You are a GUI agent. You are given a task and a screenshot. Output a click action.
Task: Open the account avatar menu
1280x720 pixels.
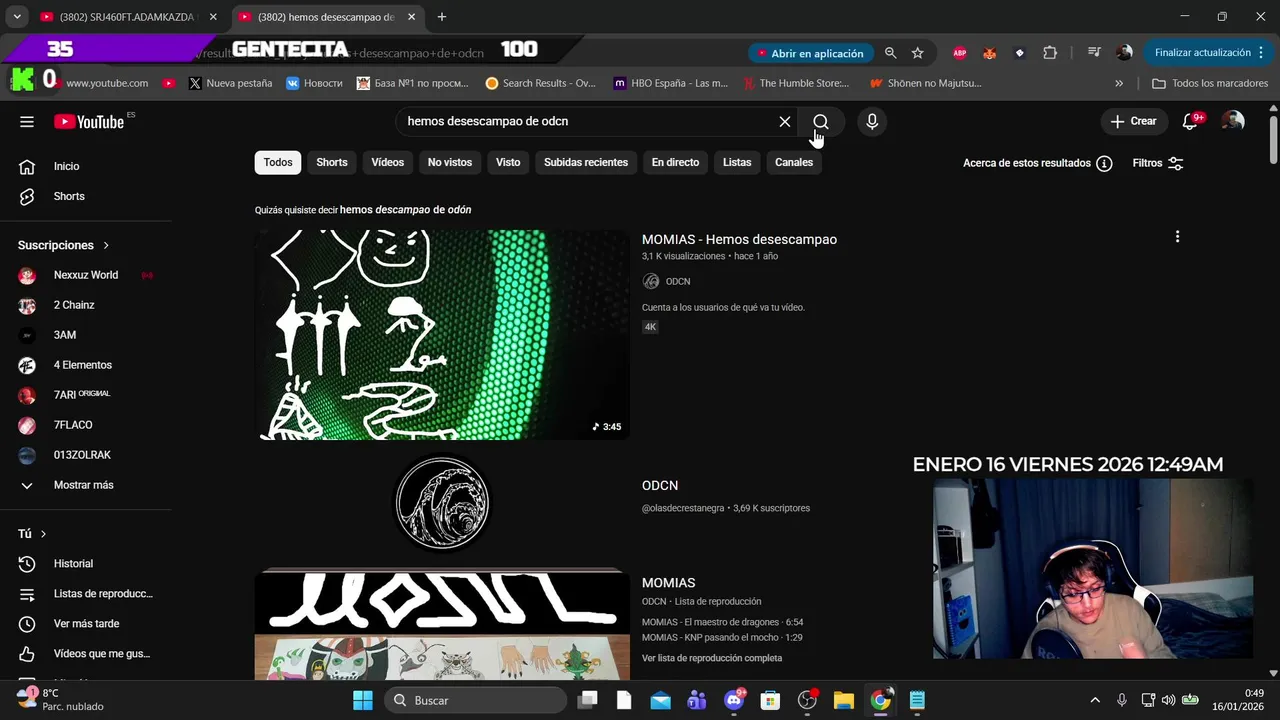(x=1233, y=121)
